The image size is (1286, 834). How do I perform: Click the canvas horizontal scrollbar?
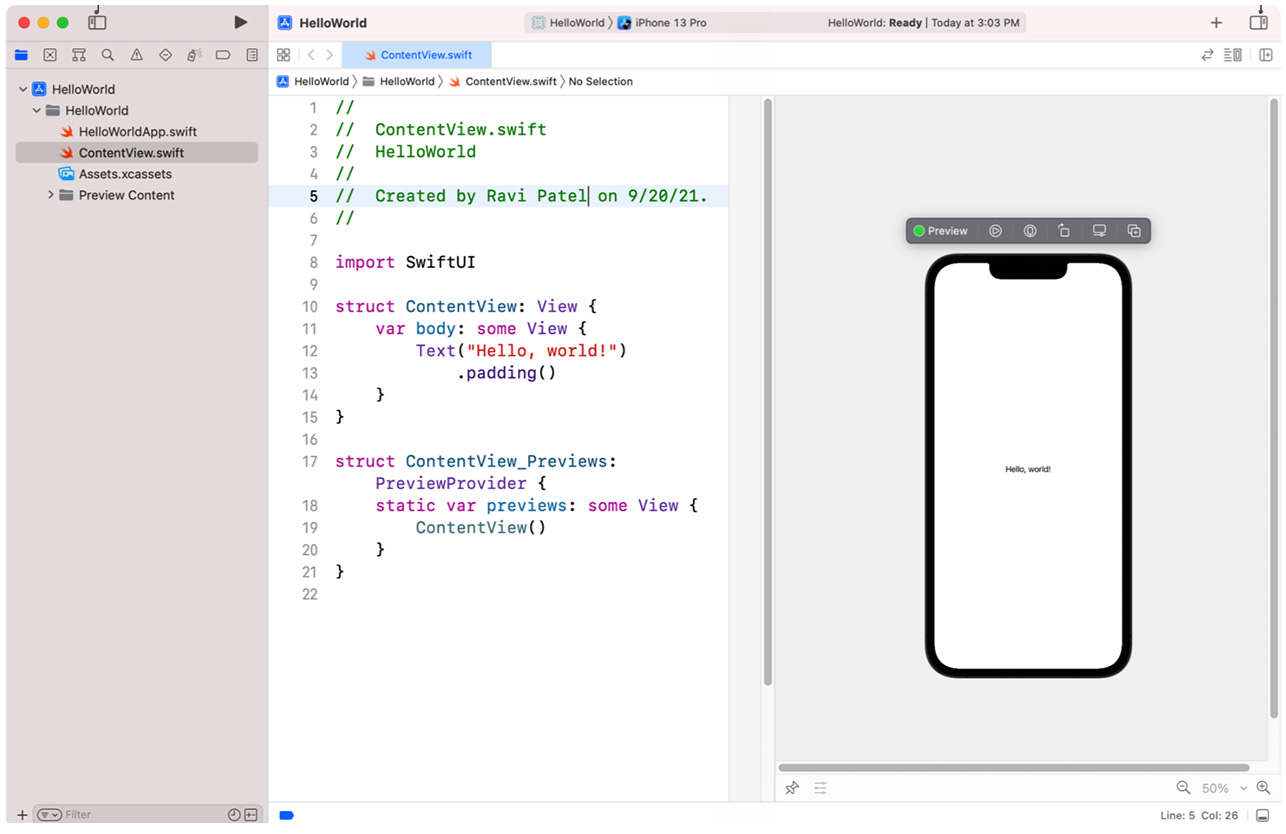point(1014,768)
